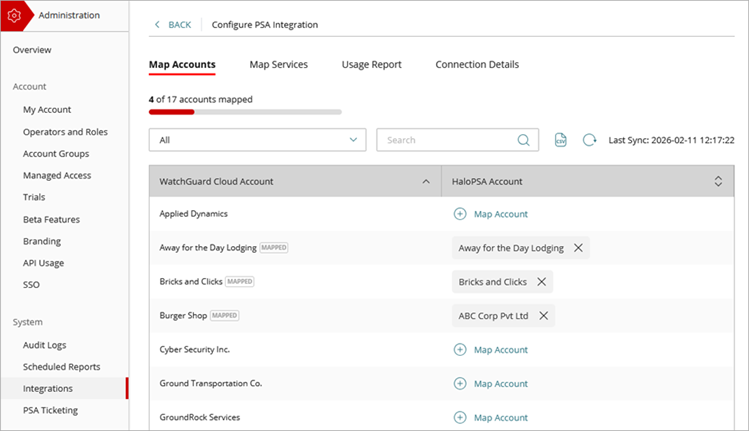The height and width of the screenshot is (431, 749).
Task: Open the All filter dropdown
Action: click(257, 140)
